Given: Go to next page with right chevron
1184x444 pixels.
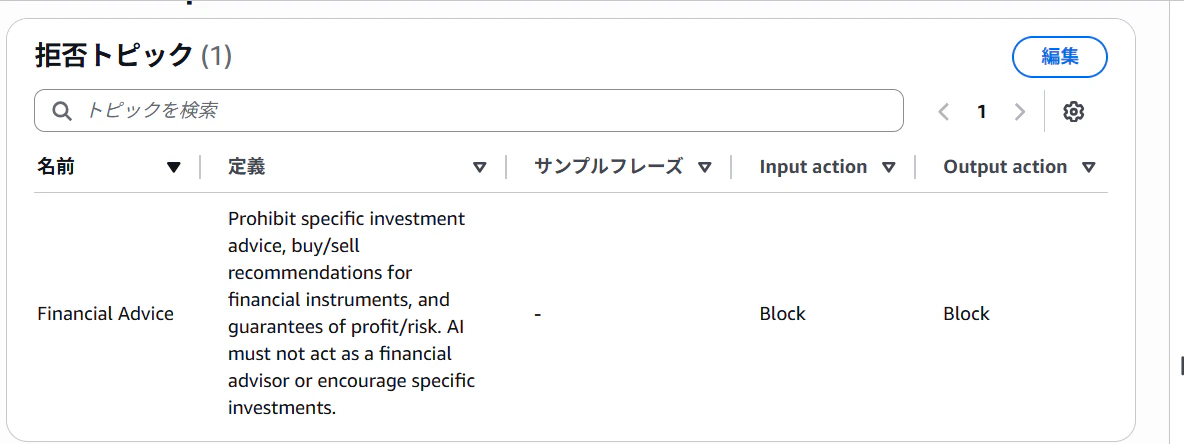Looking at the screenshot, I should tap(1019, 112).
